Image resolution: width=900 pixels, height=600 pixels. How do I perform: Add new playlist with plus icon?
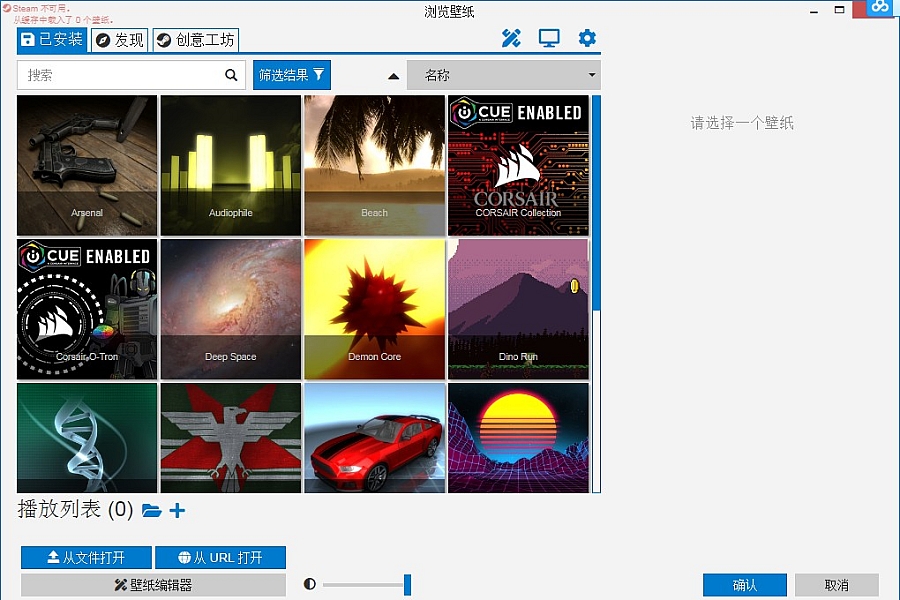177,510
